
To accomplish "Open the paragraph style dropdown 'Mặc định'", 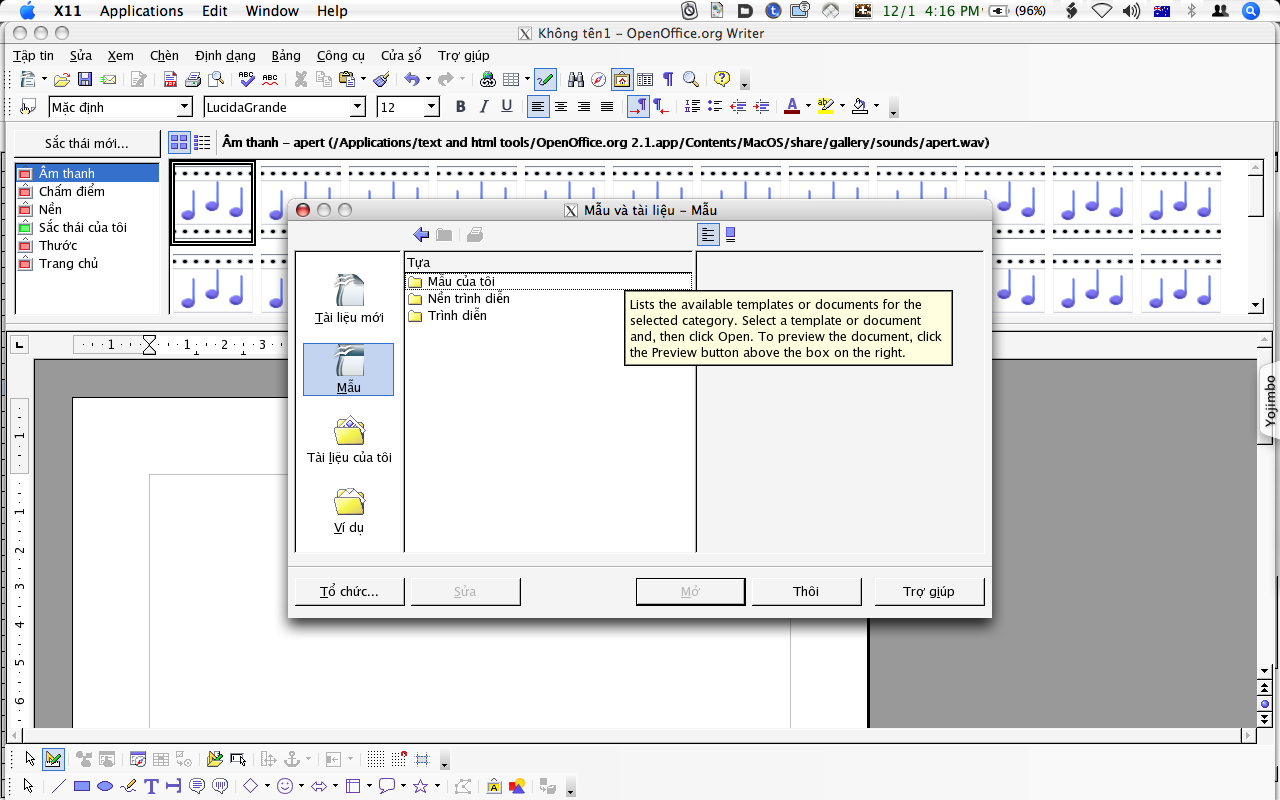I will pyautogui.click(x=184, y=107).
